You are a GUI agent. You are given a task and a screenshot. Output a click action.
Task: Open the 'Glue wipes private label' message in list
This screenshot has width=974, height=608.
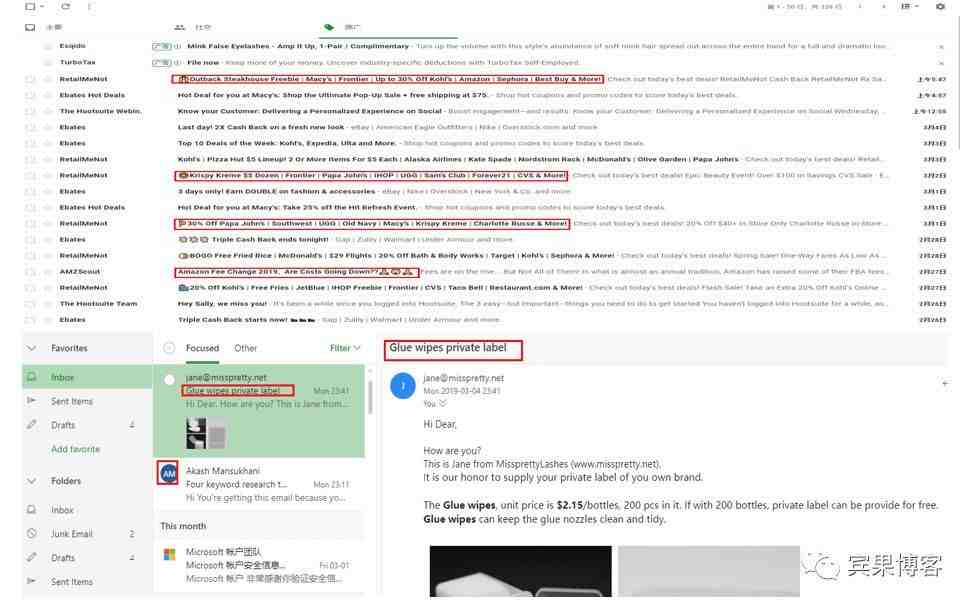(x=259, y=411)
